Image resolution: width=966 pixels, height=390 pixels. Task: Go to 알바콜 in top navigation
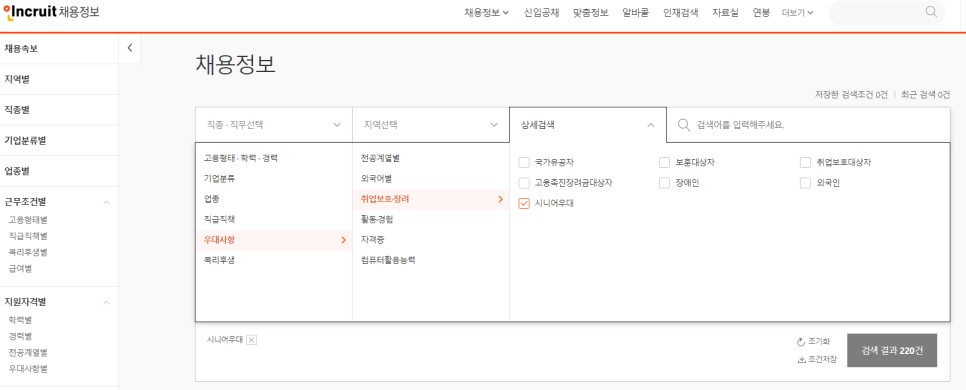(x=635, y=12)
